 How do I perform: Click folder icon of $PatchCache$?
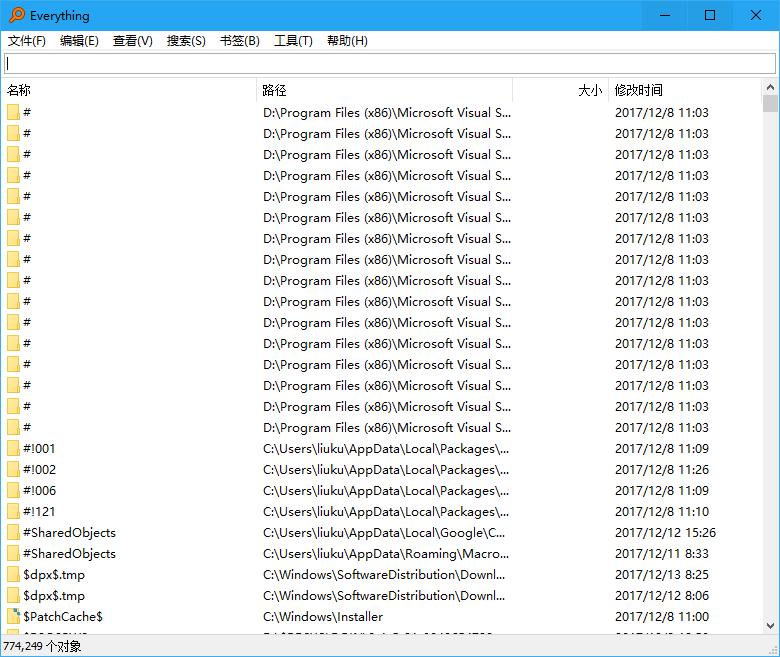13,616
